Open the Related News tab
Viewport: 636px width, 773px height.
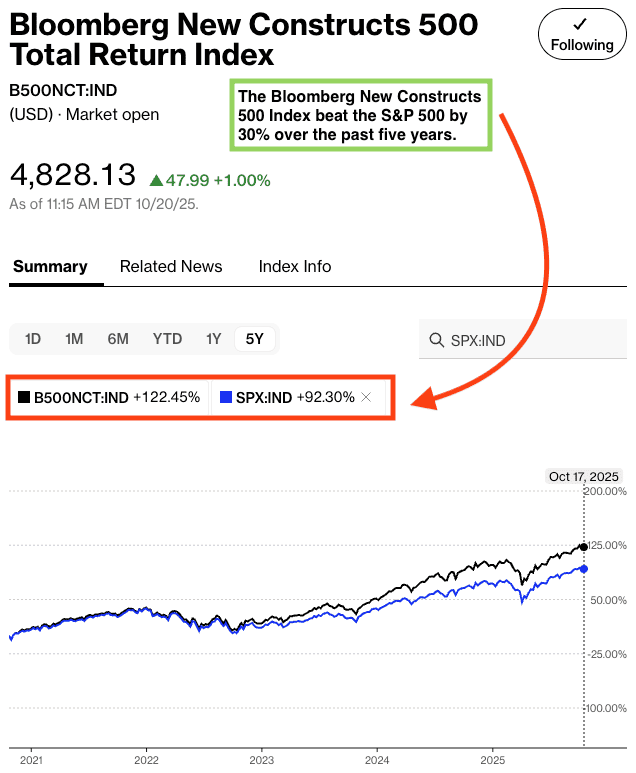coord(171,266)
